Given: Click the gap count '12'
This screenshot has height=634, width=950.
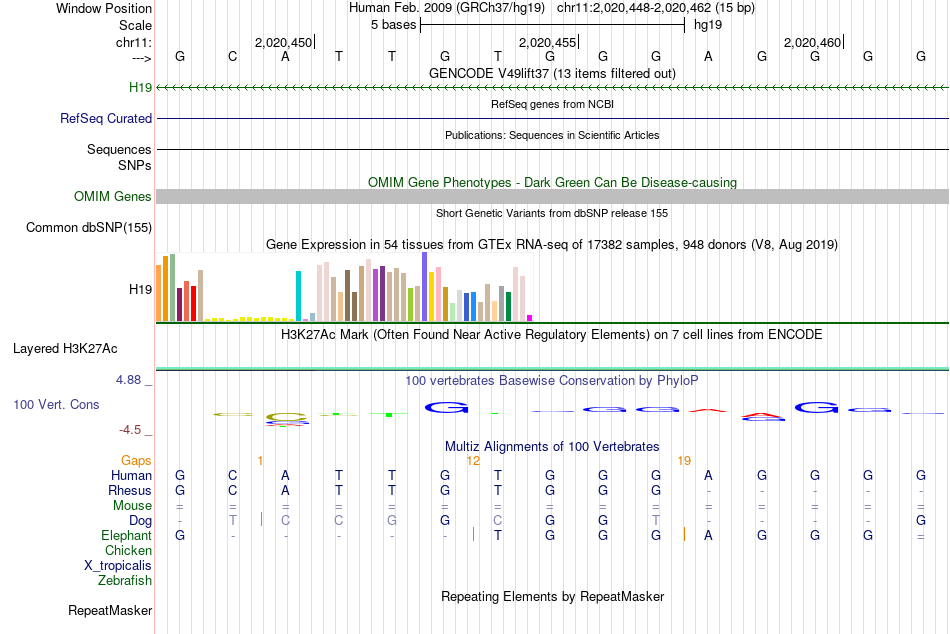Looking at the screenshot, I should click(473, 461).
